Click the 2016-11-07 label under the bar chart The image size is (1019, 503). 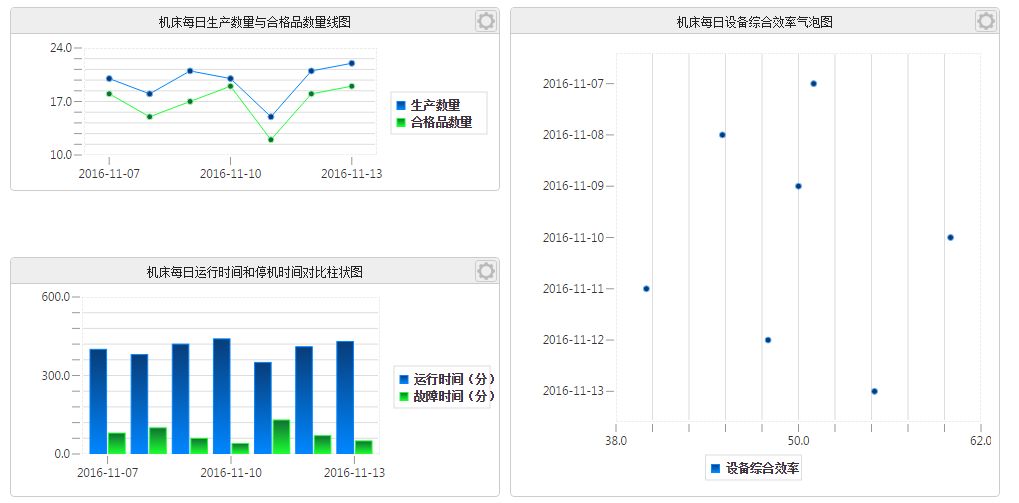point(107,473)
